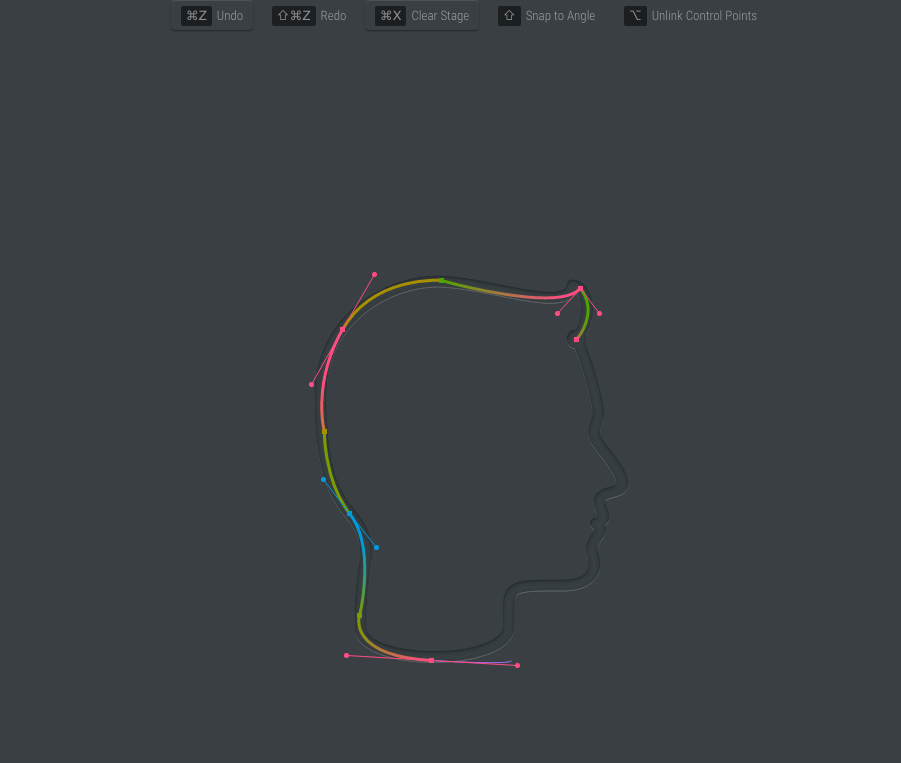Viewport: 901px width, 763px height.
Task: Grab the pink control handle above the head's upper-left
Action: click(x=375, y=275)
